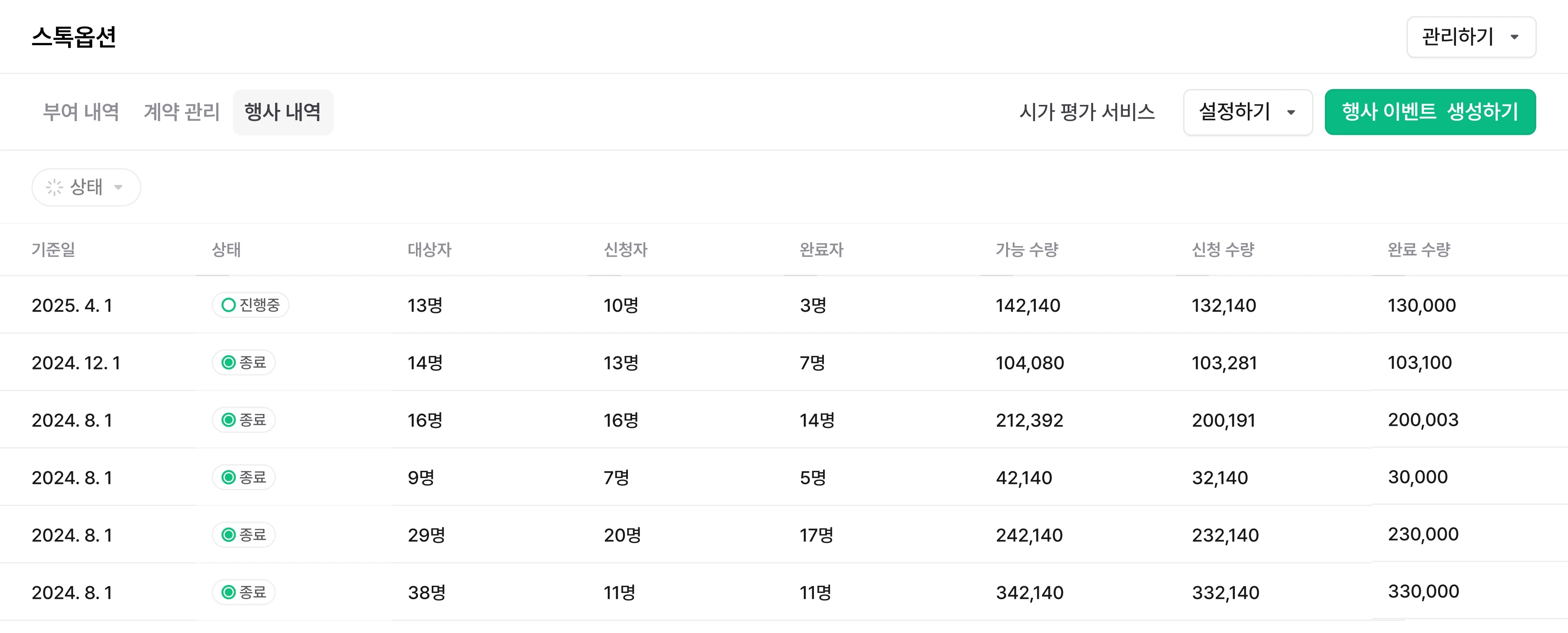
Task: Open the 설정하기 dropdown beside 시가 평가 서비스
Action: 1247,112
